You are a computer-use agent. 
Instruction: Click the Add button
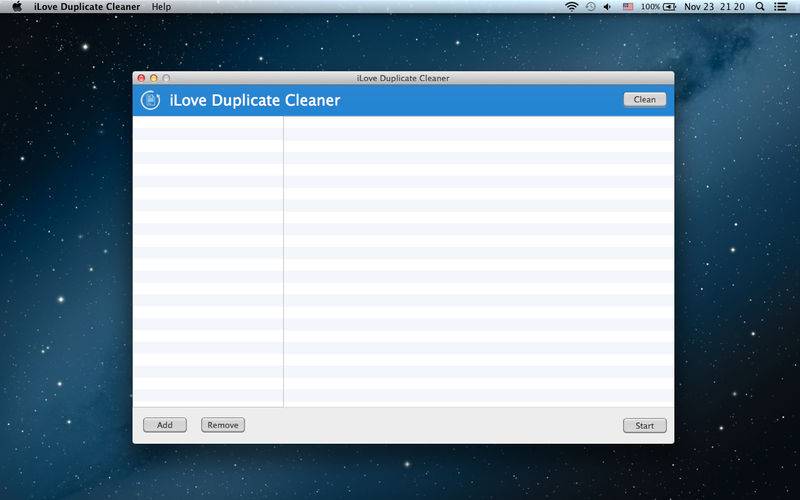(165, 425)
